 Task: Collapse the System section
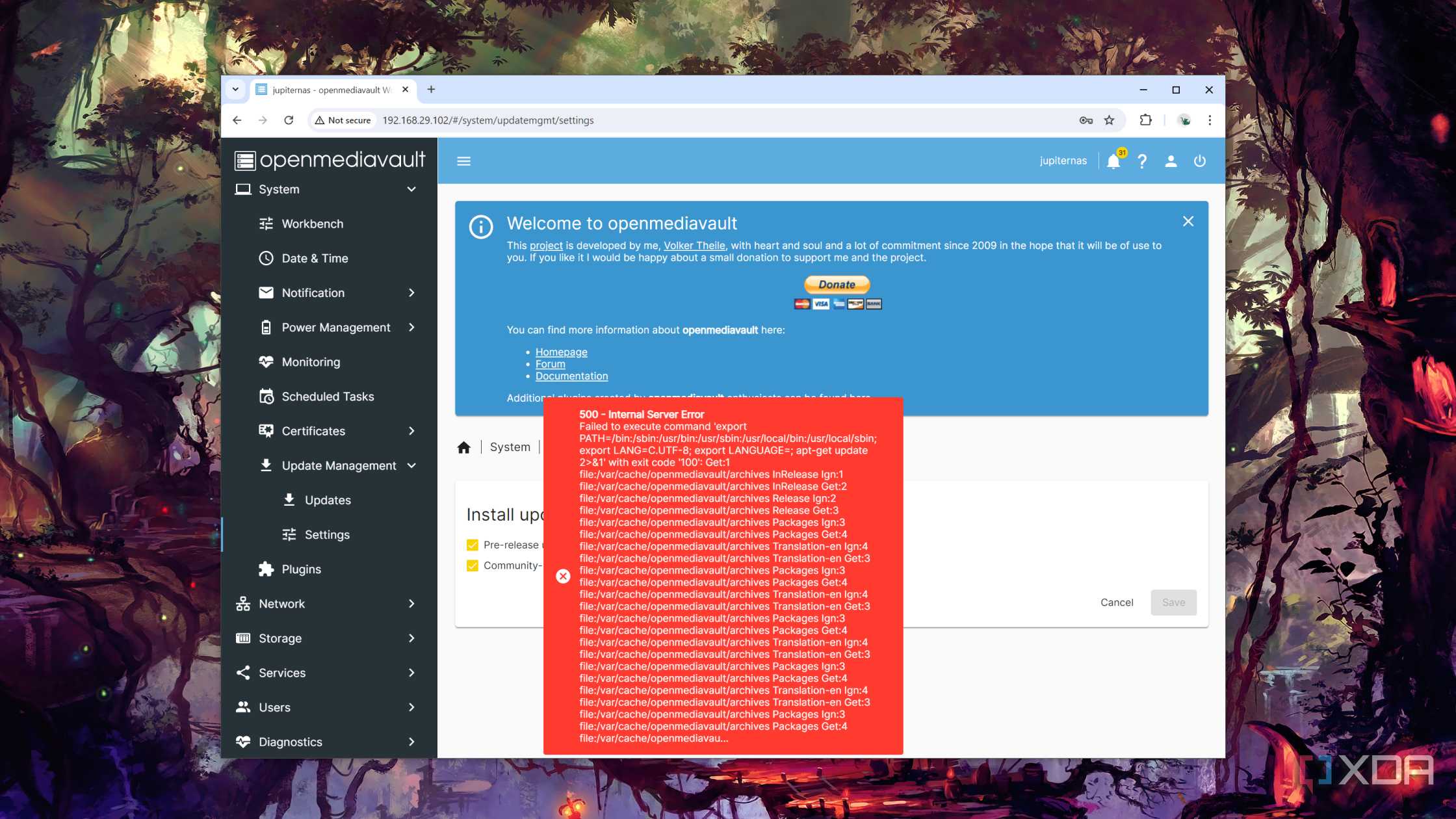coord(411,189)
